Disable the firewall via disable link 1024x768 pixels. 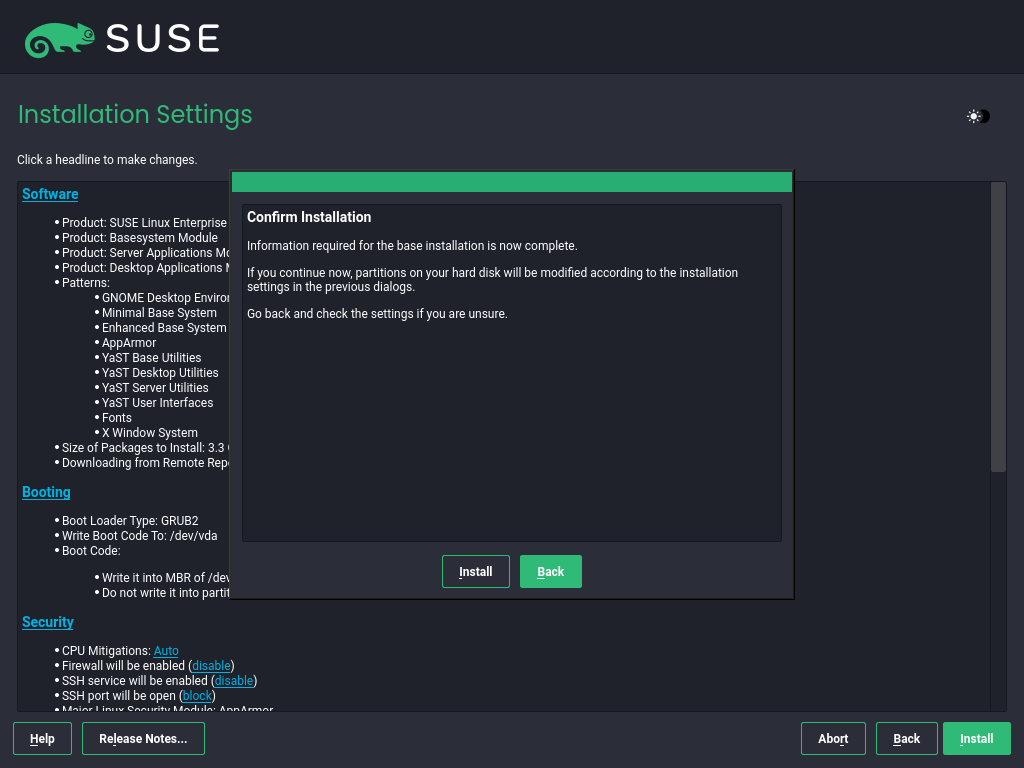coord(212,666)
